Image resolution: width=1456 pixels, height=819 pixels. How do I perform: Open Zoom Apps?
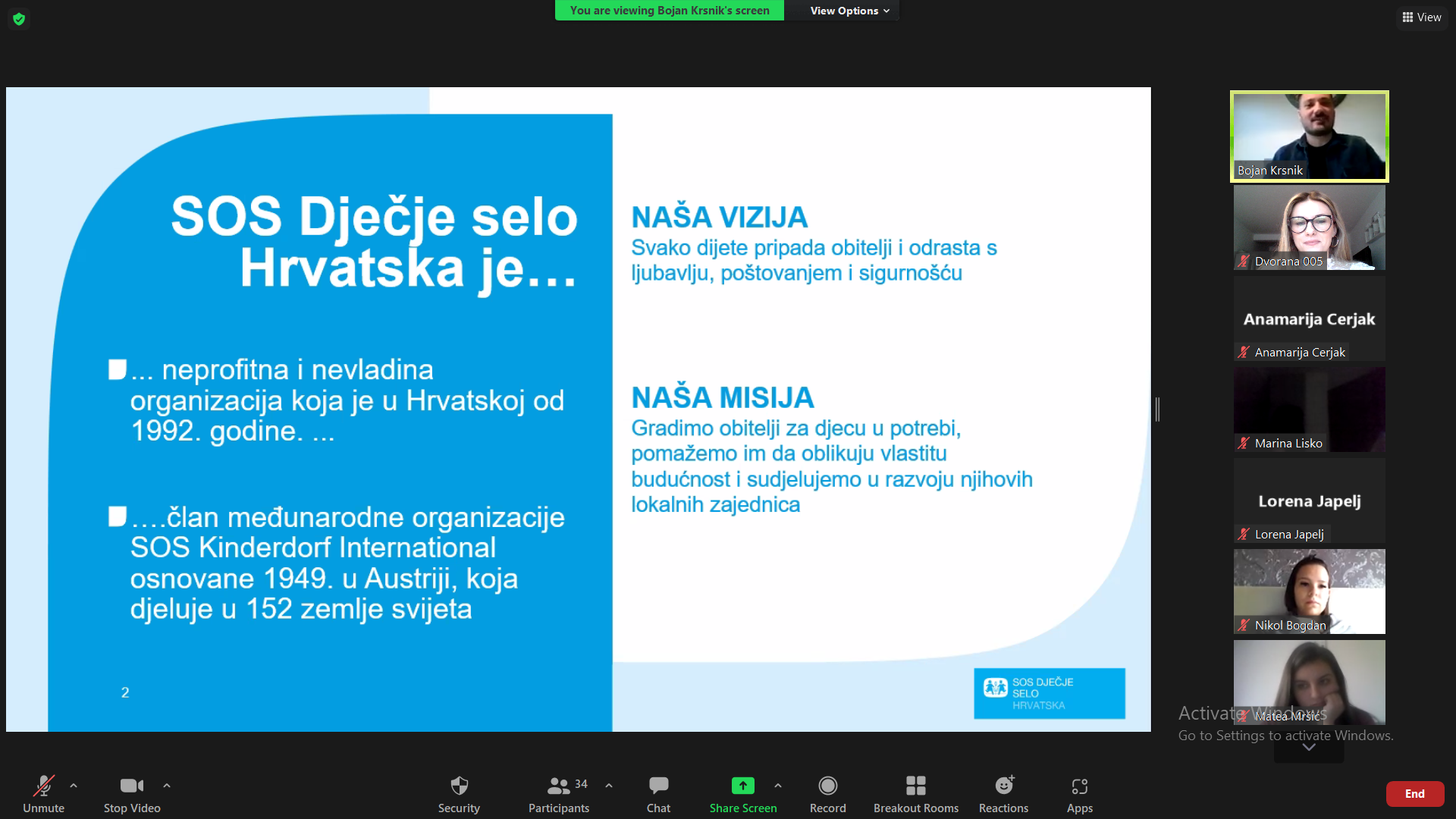[x=1080, y=793]
